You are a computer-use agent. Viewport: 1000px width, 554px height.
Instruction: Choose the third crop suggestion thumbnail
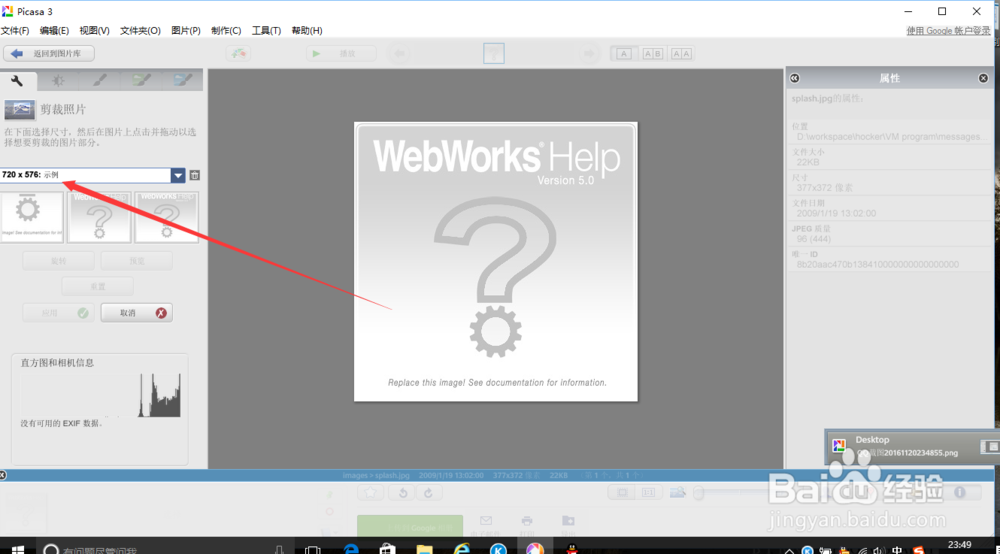[x=166, y=217]
